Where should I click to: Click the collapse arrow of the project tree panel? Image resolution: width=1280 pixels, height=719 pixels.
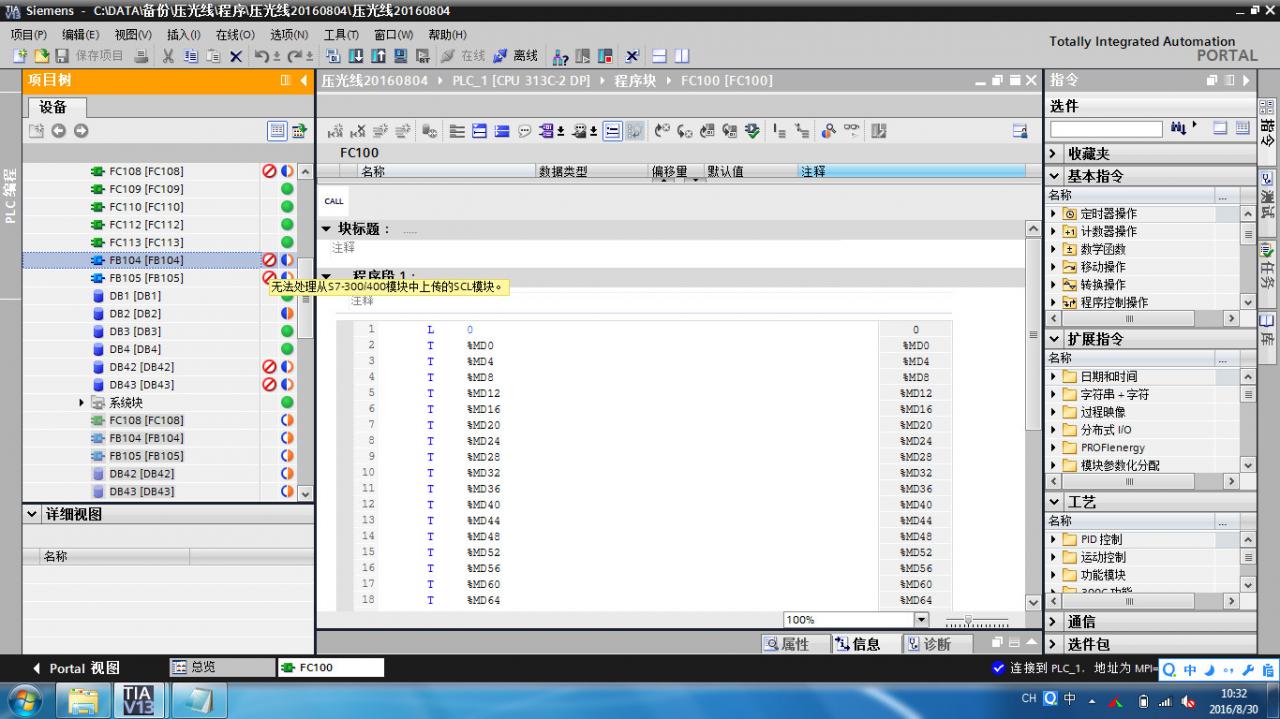(304, 80)
